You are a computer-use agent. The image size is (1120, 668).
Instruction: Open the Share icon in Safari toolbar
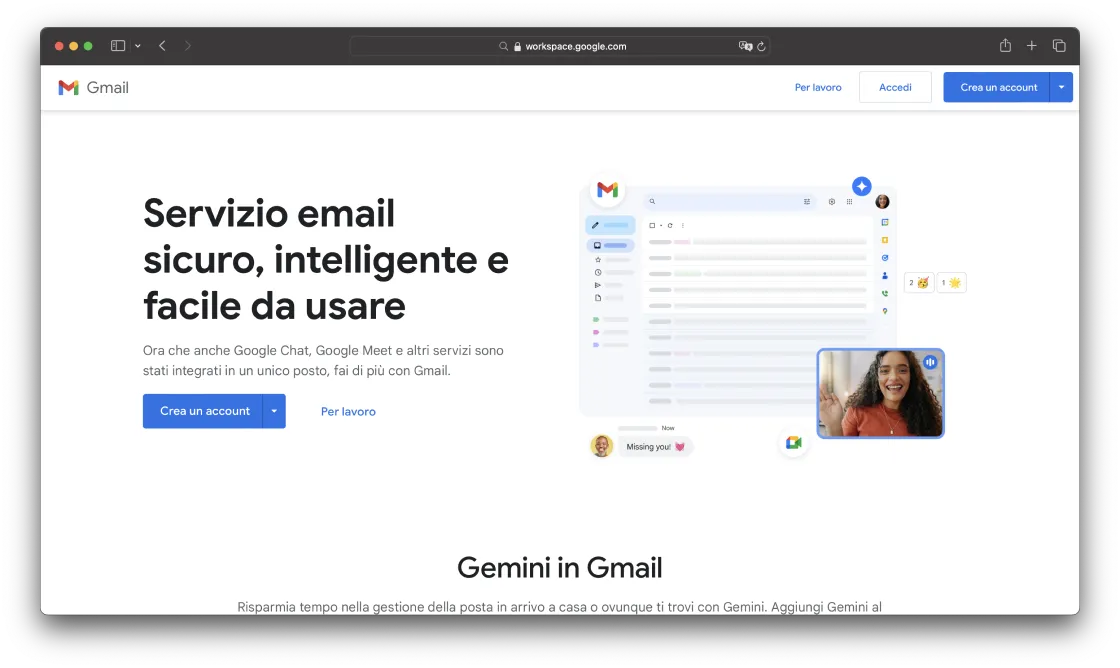pyautogui.click(x=1005, y=46)
